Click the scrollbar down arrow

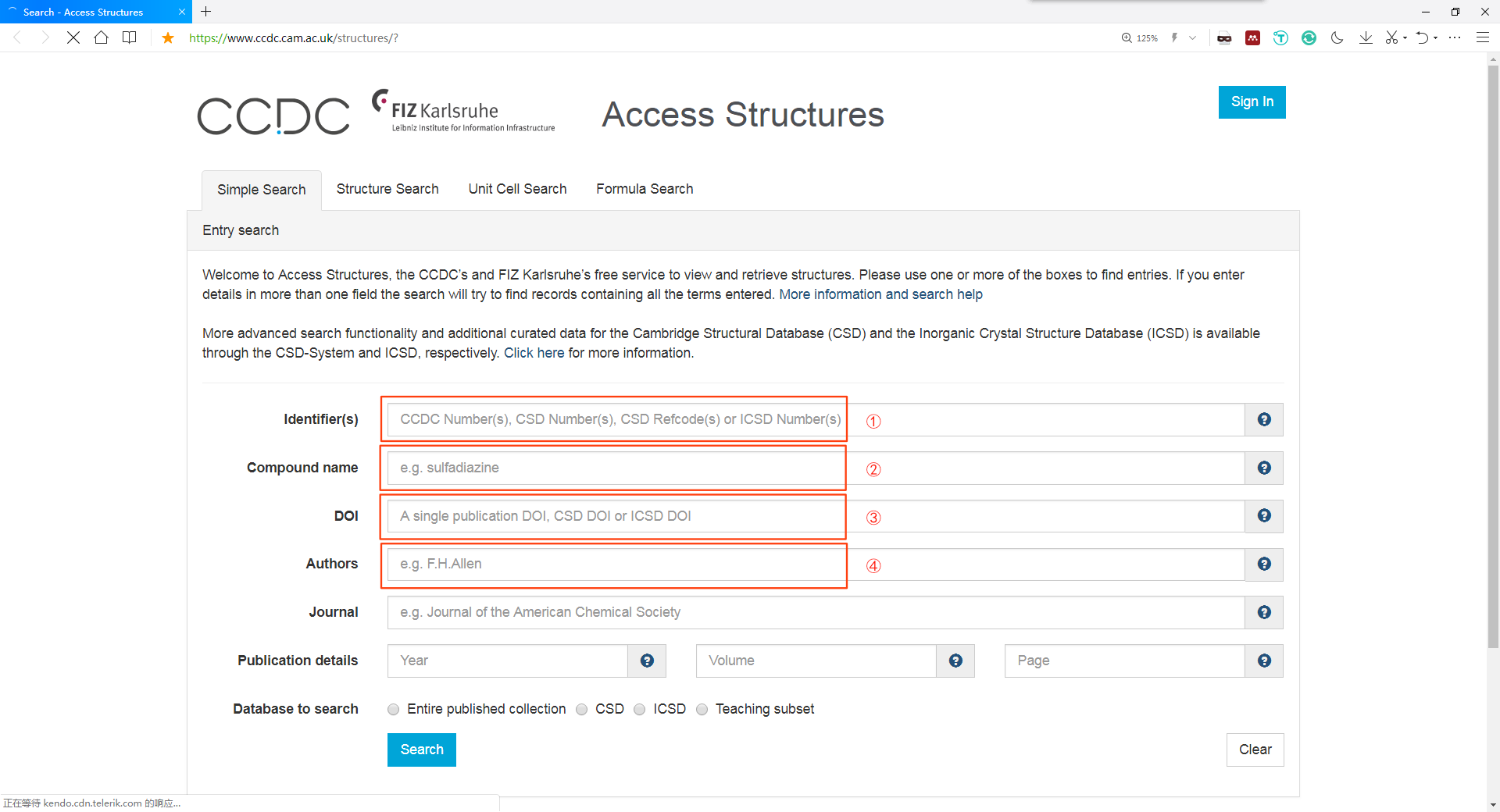click(1493, 804)
